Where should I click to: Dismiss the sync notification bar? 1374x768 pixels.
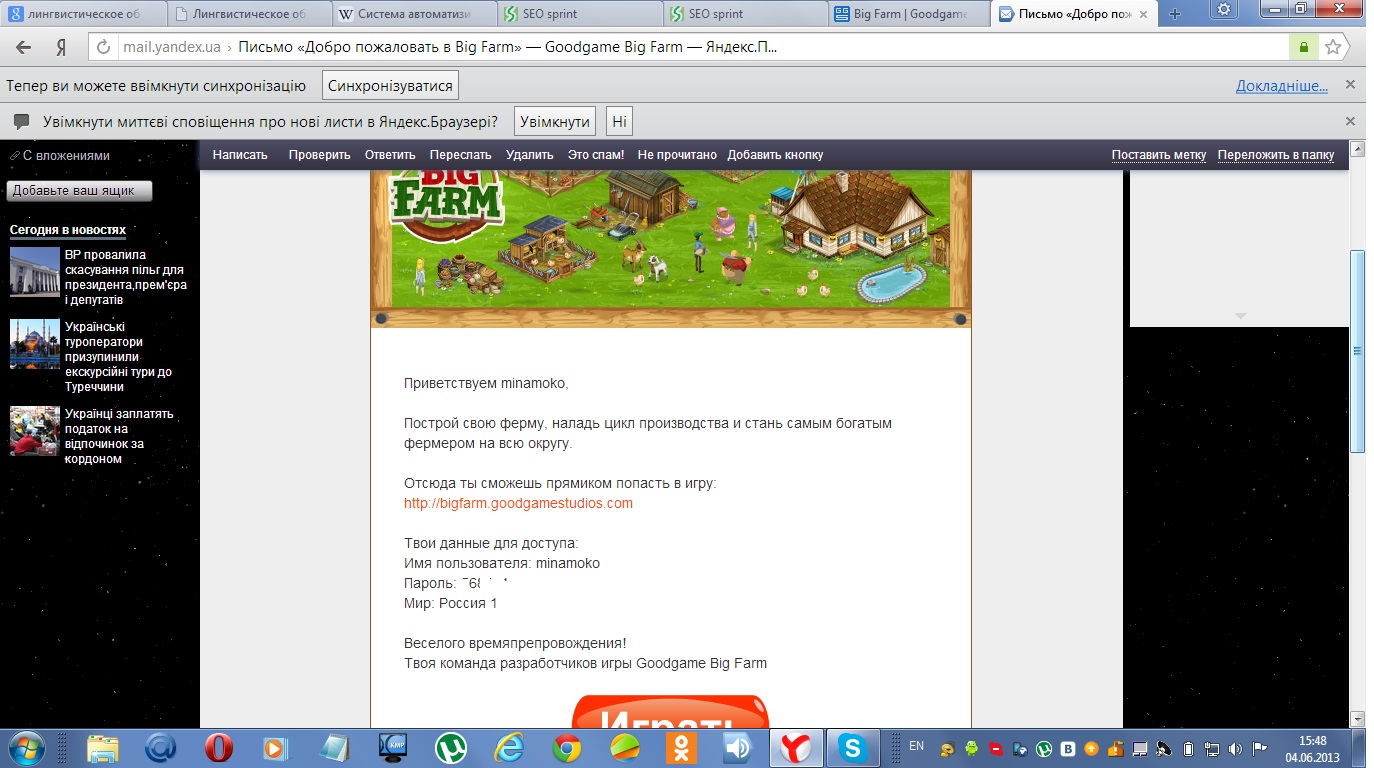tap(1350, 85)
